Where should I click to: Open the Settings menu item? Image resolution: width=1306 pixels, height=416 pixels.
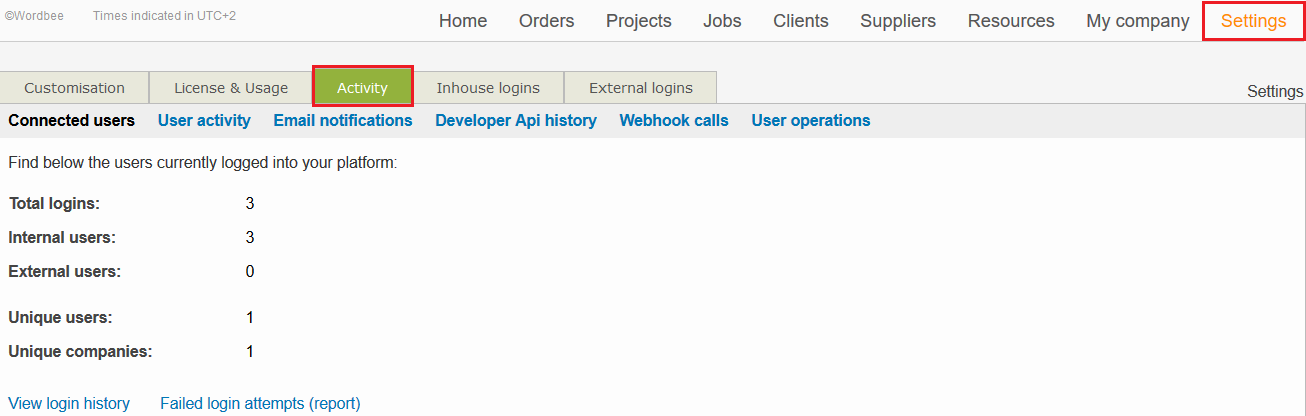(x=1253, y=21)
